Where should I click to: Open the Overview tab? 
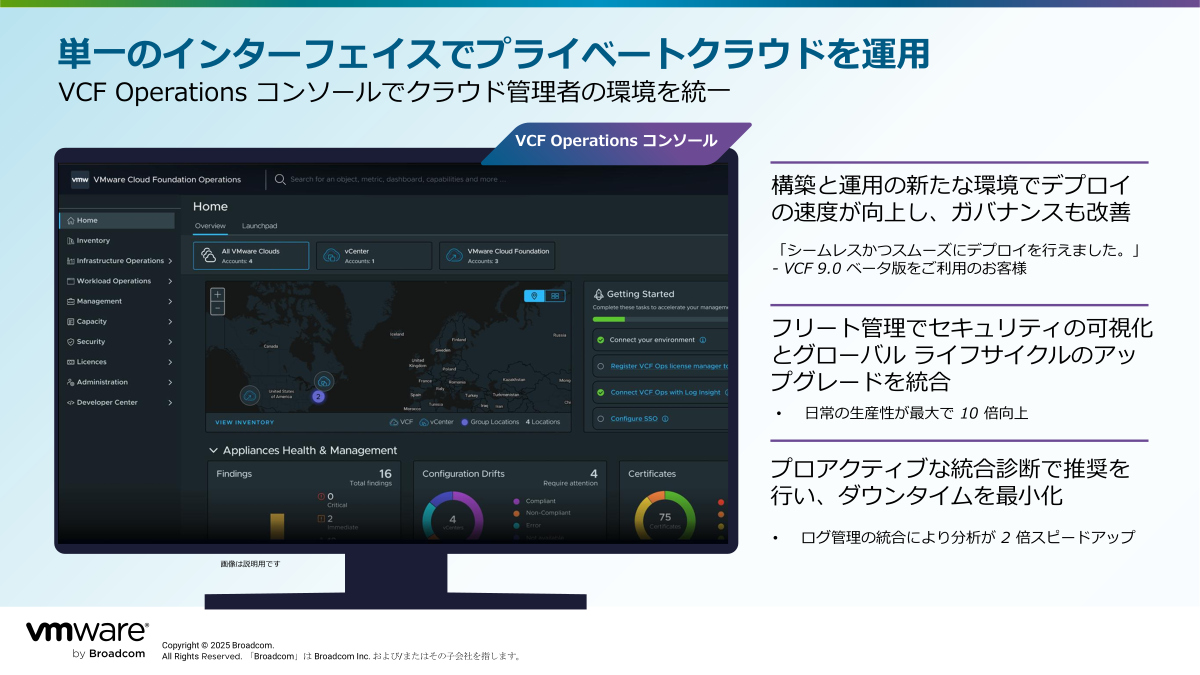pos(210,226)
